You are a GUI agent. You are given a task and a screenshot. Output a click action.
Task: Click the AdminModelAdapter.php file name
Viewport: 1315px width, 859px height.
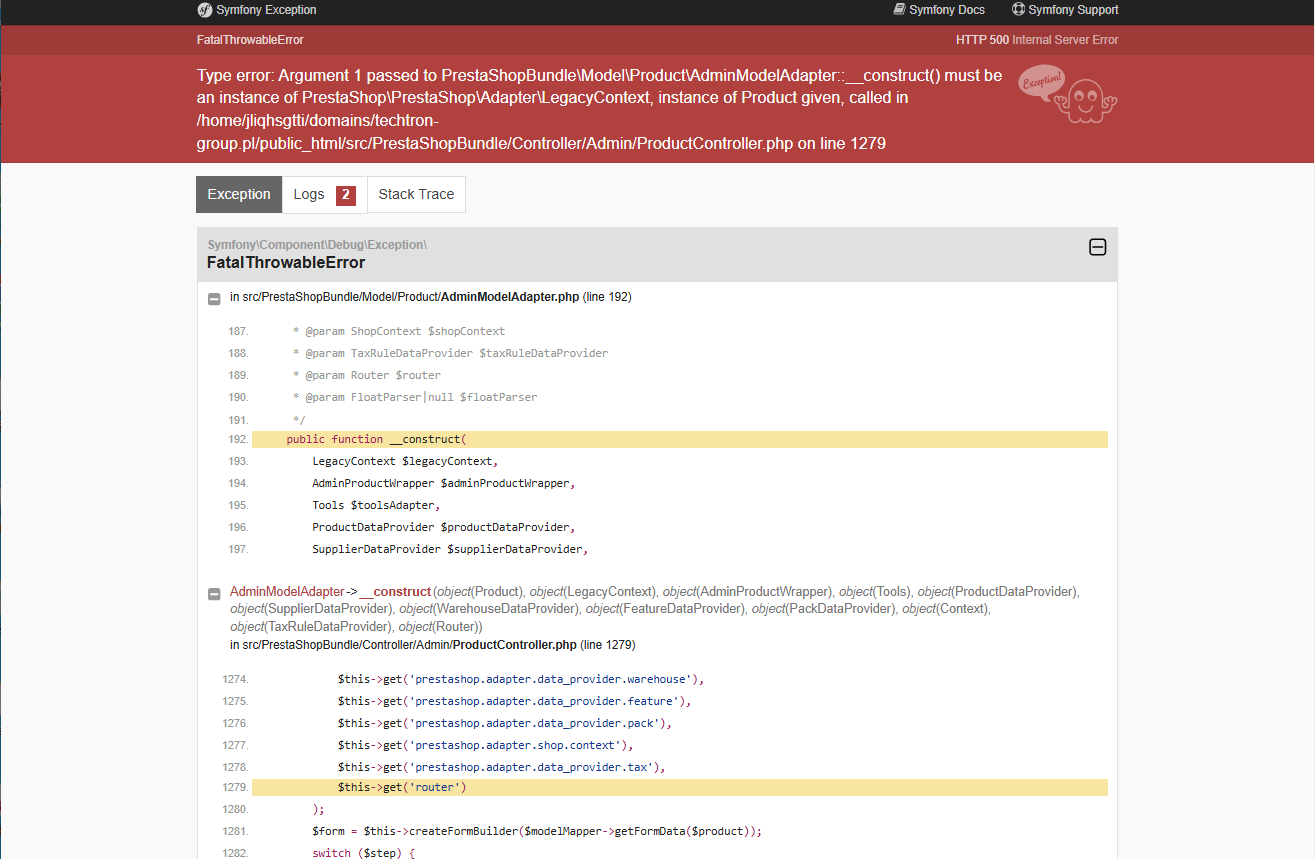510,297
